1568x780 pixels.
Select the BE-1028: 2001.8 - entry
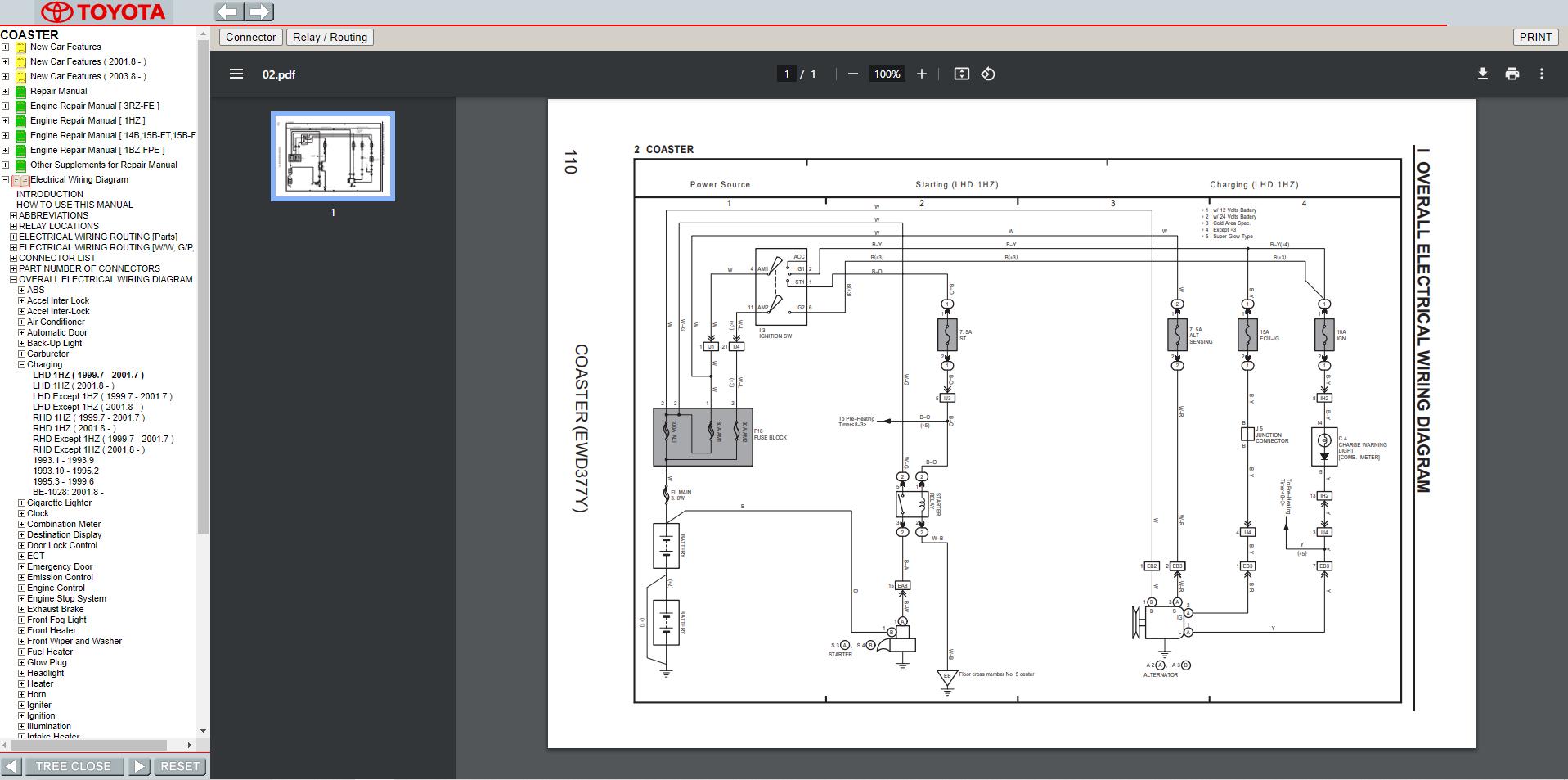[69, 493]
